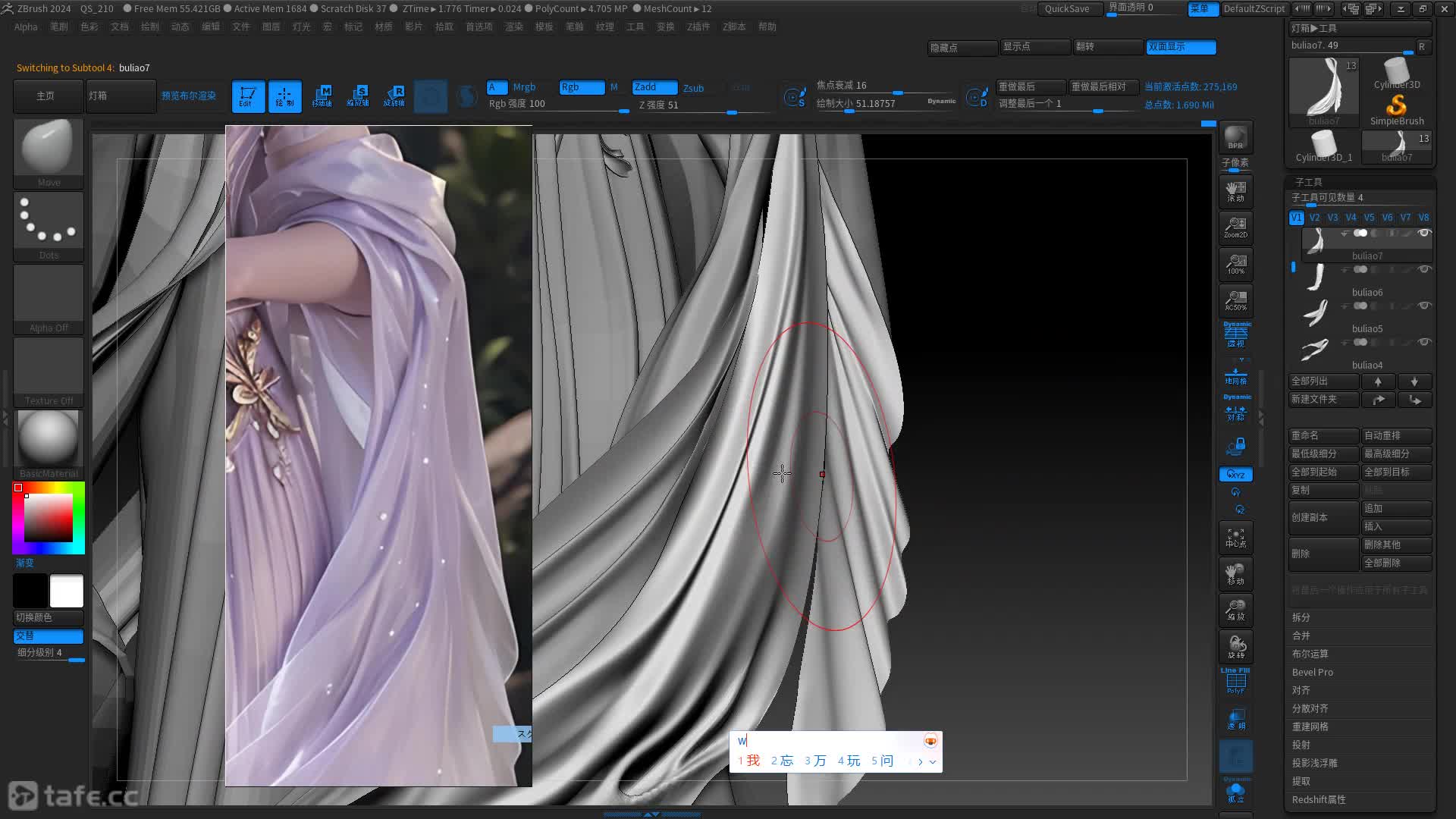Click the Zoom2D icon
The width and height of the screenshot is (1456, 819).
[1235, 227]
